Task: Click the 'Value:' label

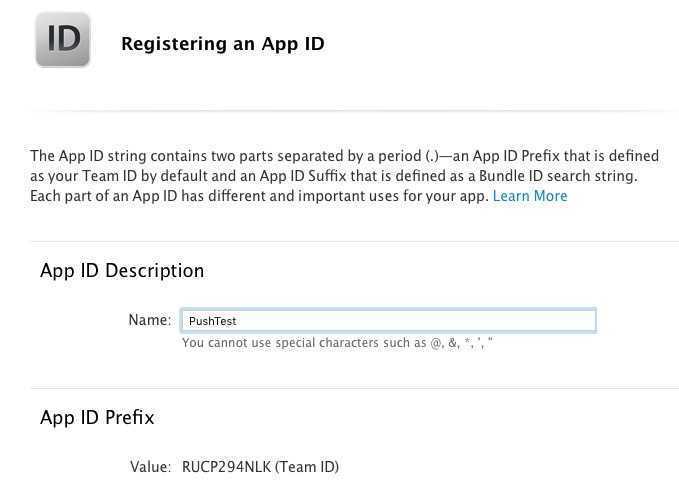Action: tap(150, 467)
